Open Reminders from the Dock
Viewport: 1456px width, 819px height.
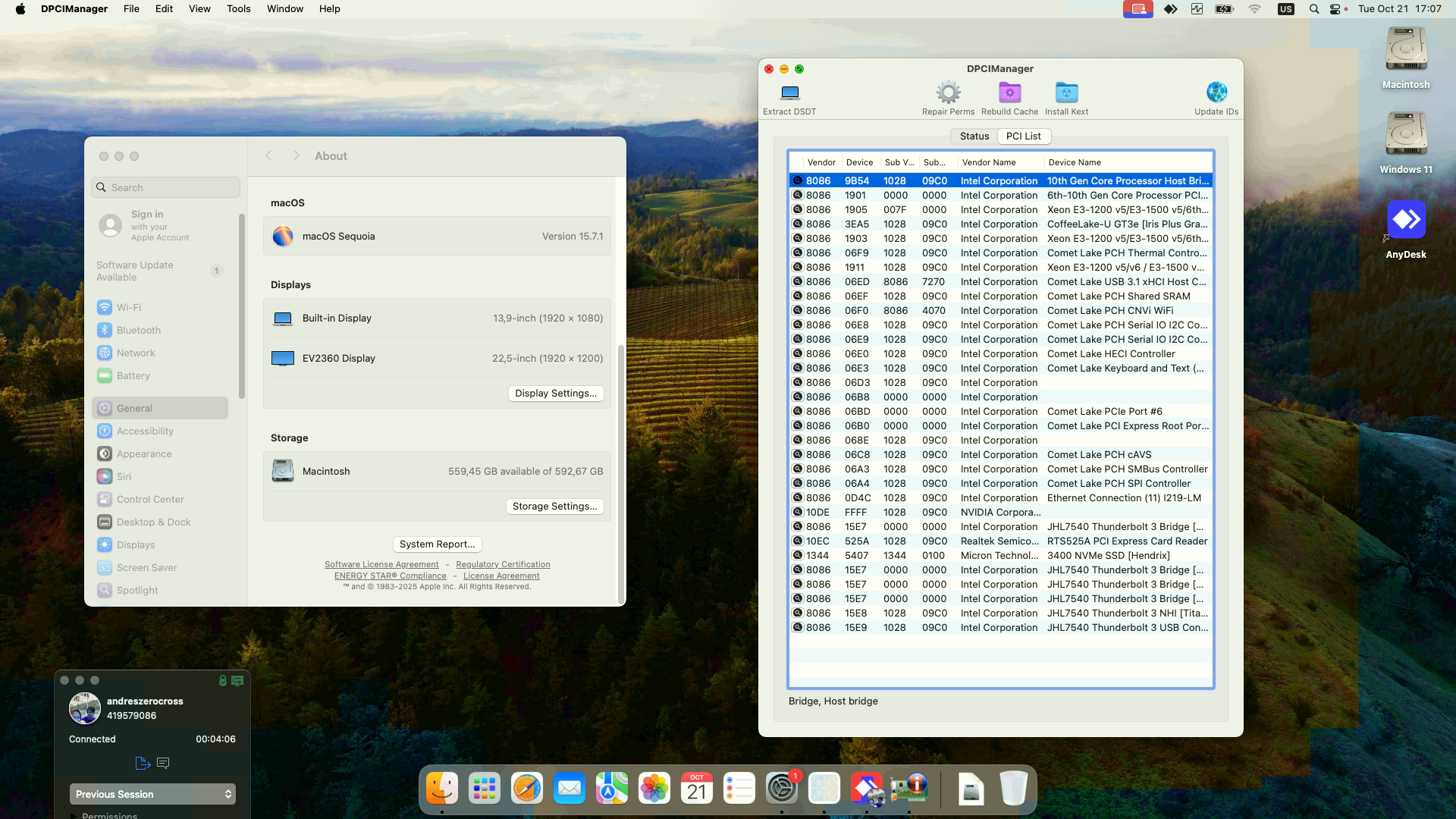pos(739,789)
